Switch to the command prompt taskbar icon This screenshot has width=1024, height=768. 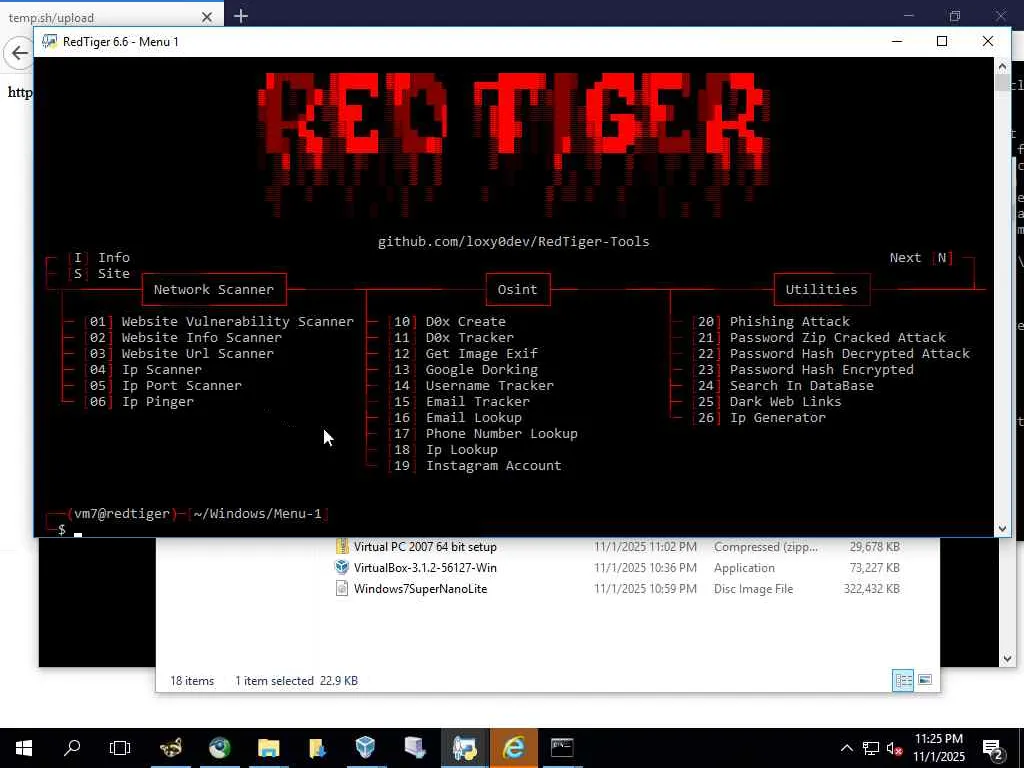pos(562,748)
